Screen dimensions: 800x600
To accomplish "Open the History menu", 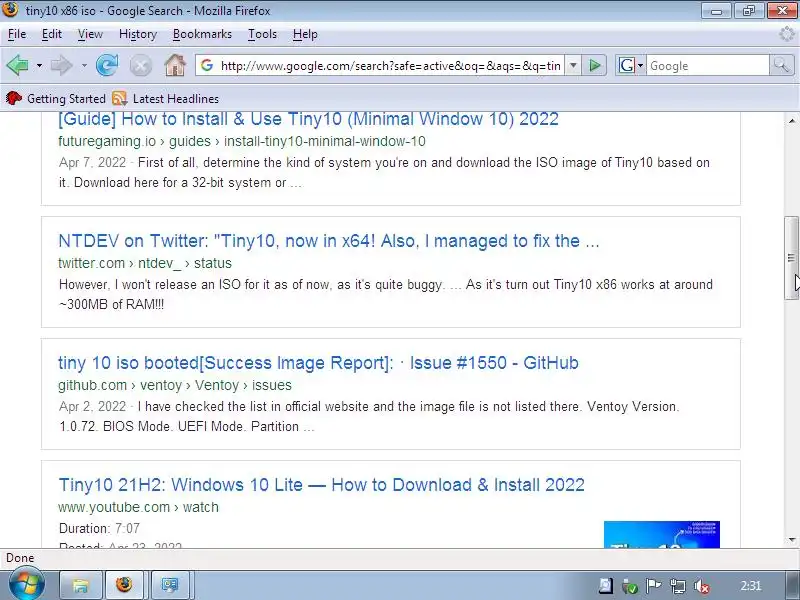I will (x=138, y=34).
